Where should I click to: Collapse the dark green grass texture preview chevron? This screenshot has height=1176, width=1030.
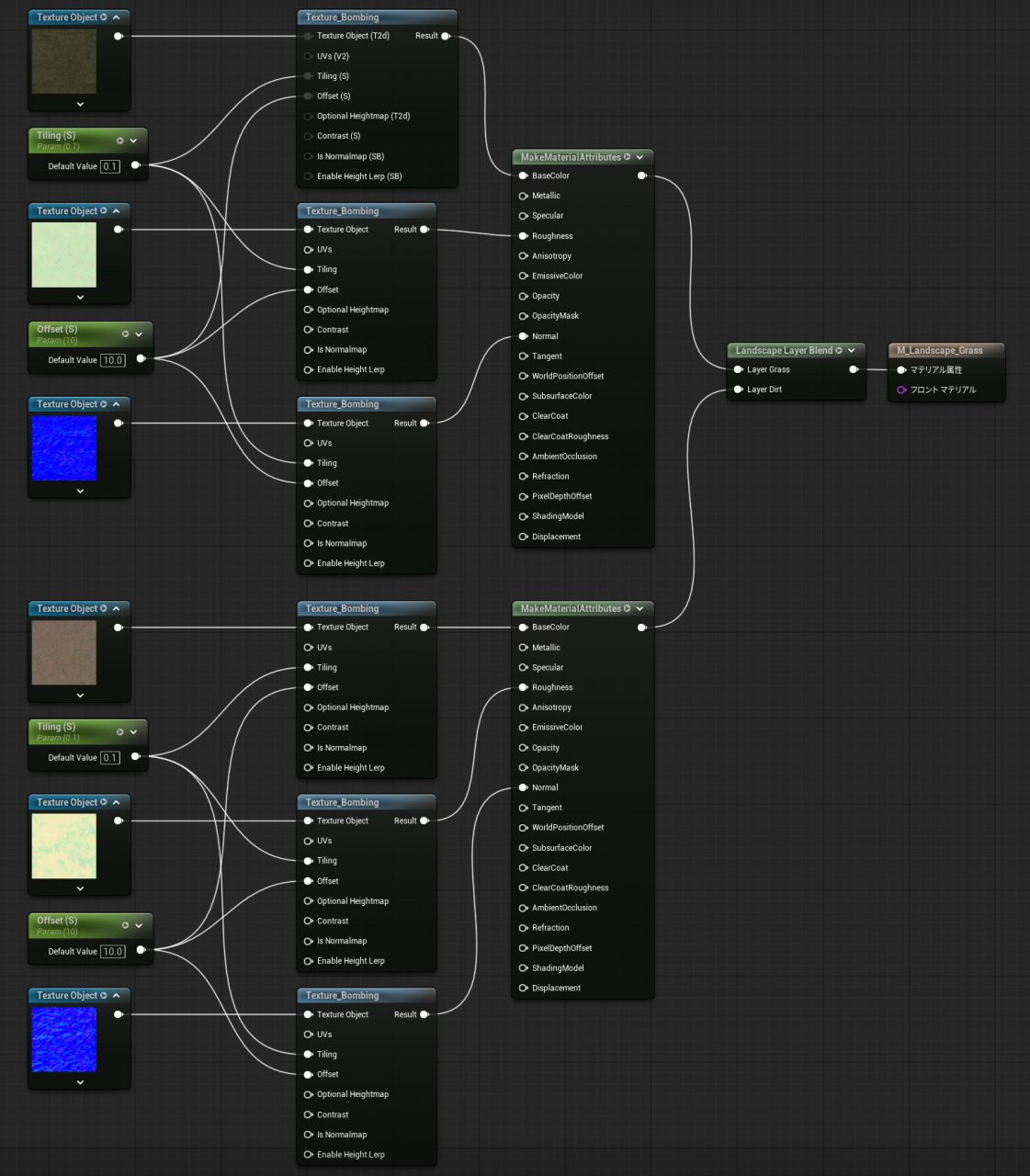click(80, 104)
